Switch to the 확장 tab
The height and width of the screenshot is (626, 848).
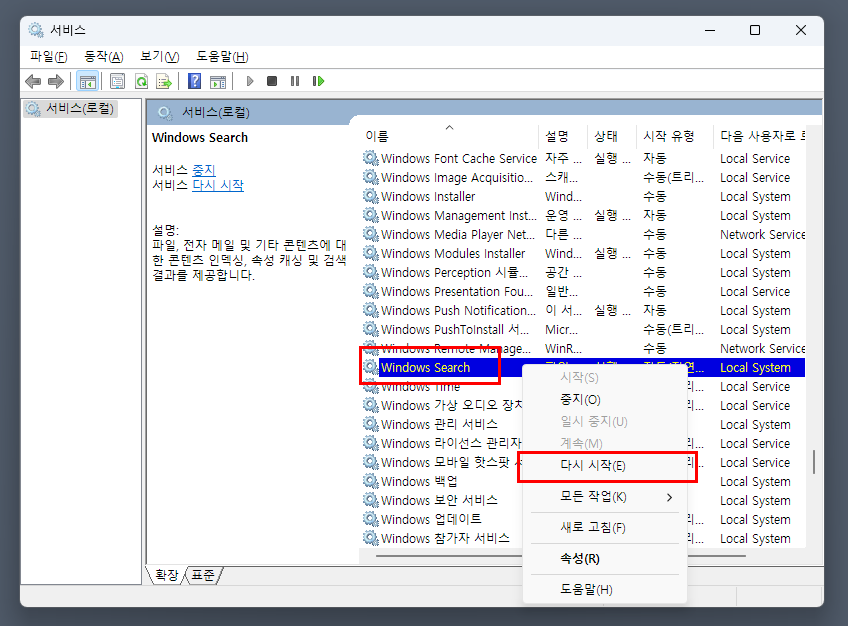point(166,575)
